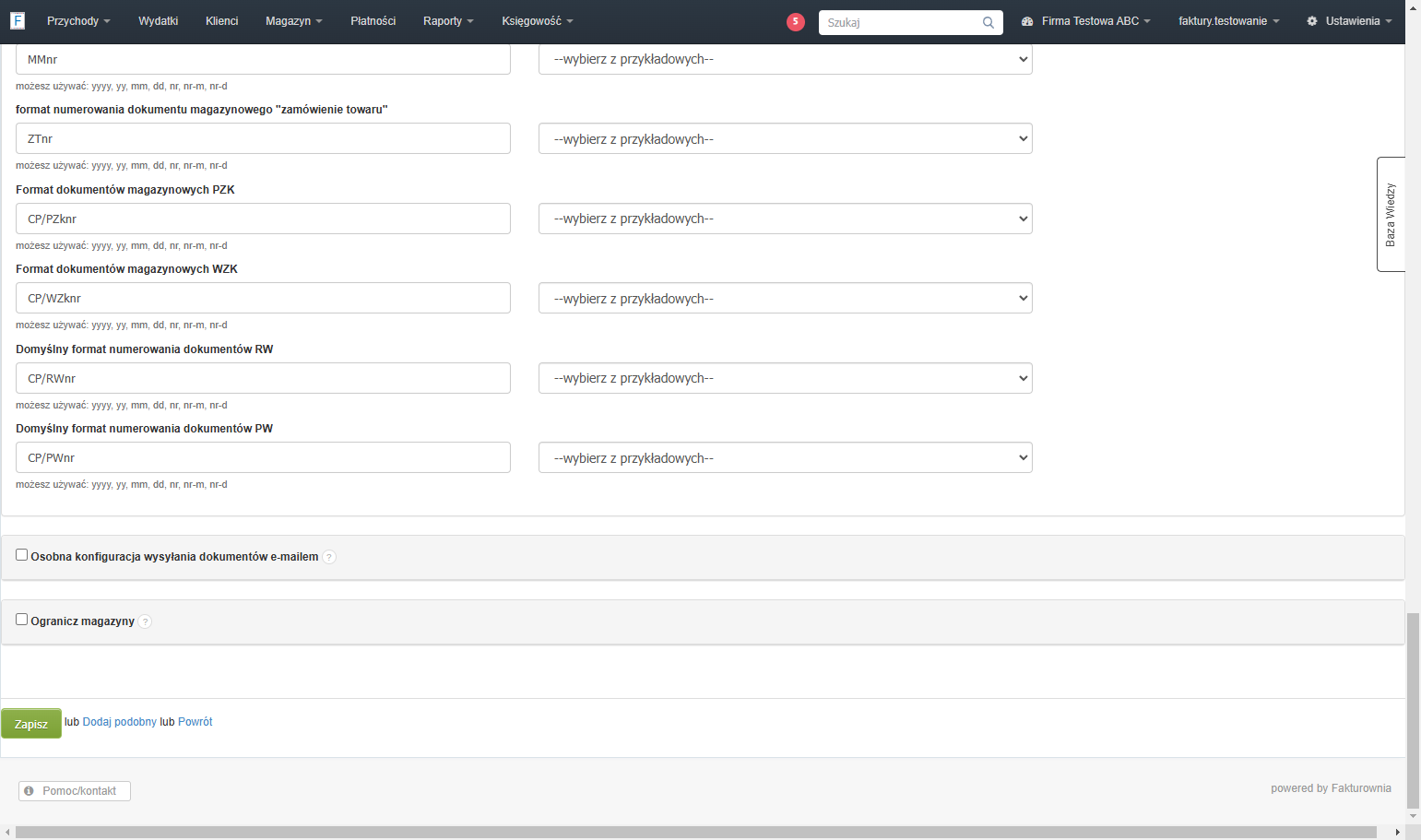This screenshot has height=840, width=1421.
Task: Open faktury.testowanie account menu
Action: point(1229,21)
